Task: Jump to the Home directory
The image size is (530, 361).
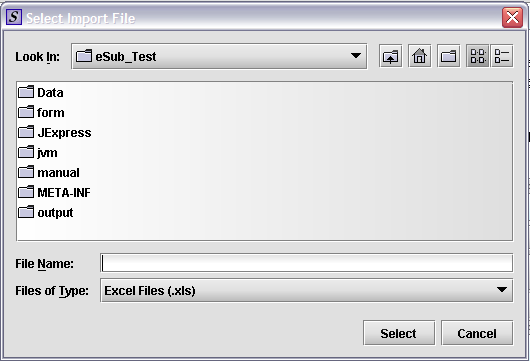Action: point(419,56)
